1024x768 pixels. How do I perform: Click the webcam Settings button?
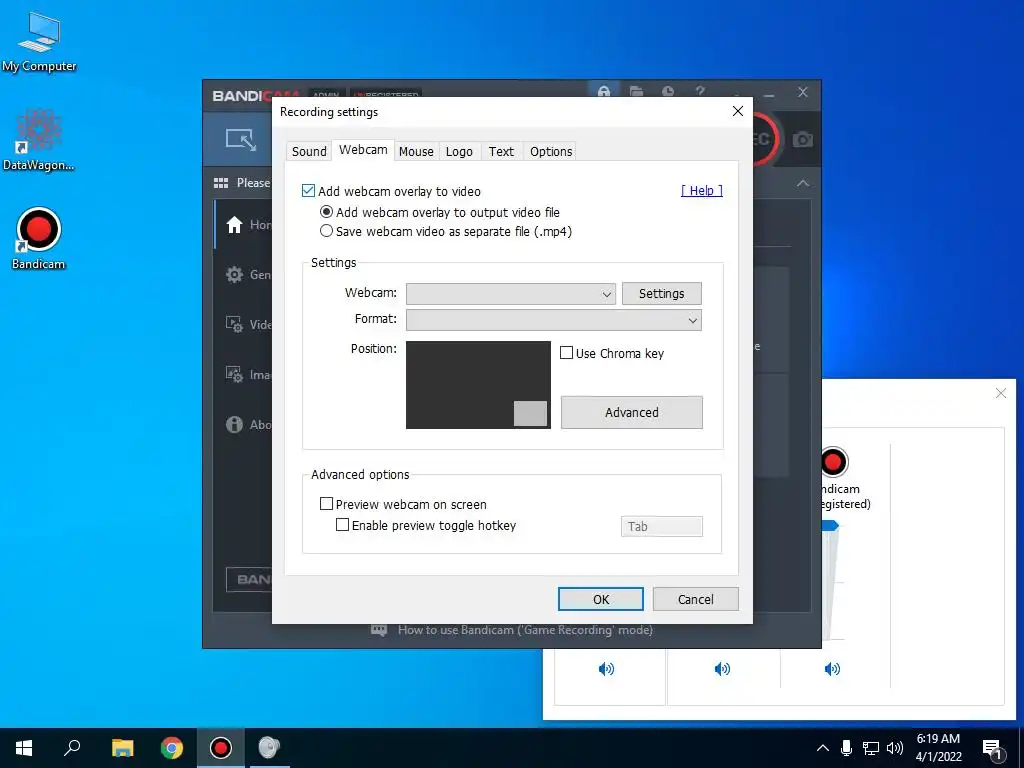[662, 293]
